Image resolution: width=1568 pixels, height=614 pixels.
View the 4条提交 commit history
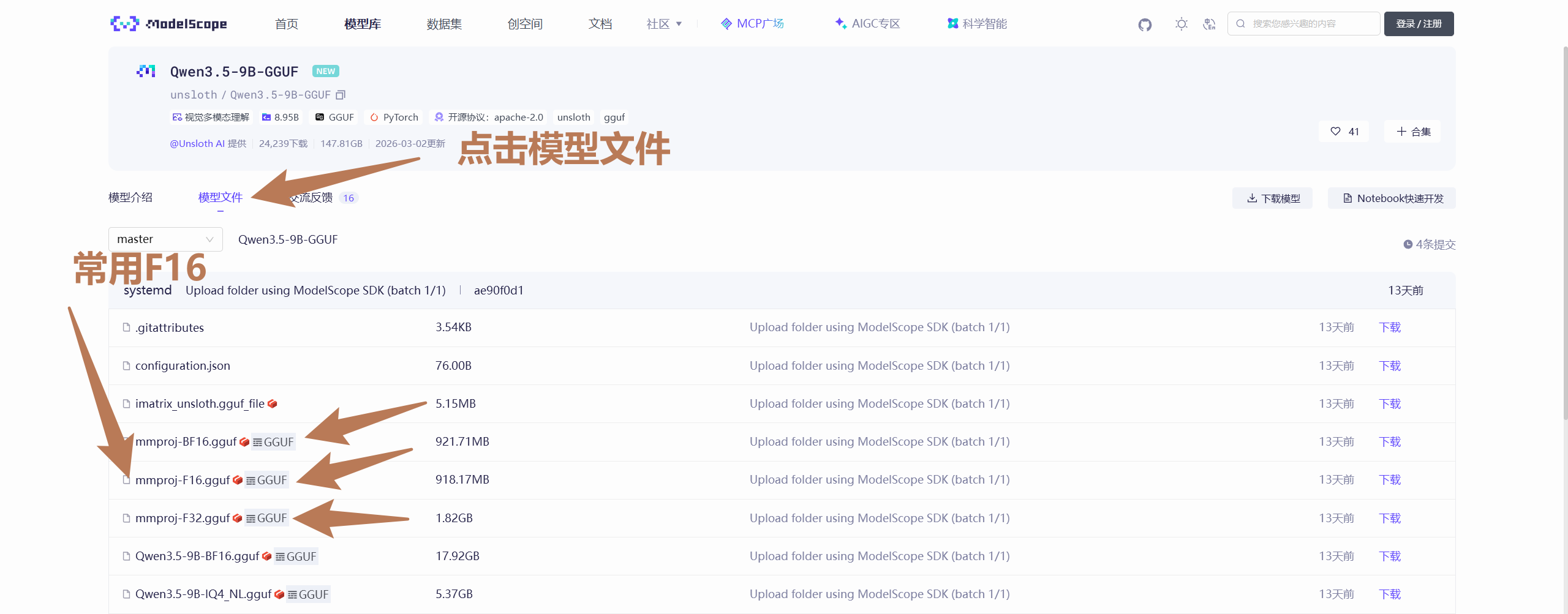(x=1430, y=244)
